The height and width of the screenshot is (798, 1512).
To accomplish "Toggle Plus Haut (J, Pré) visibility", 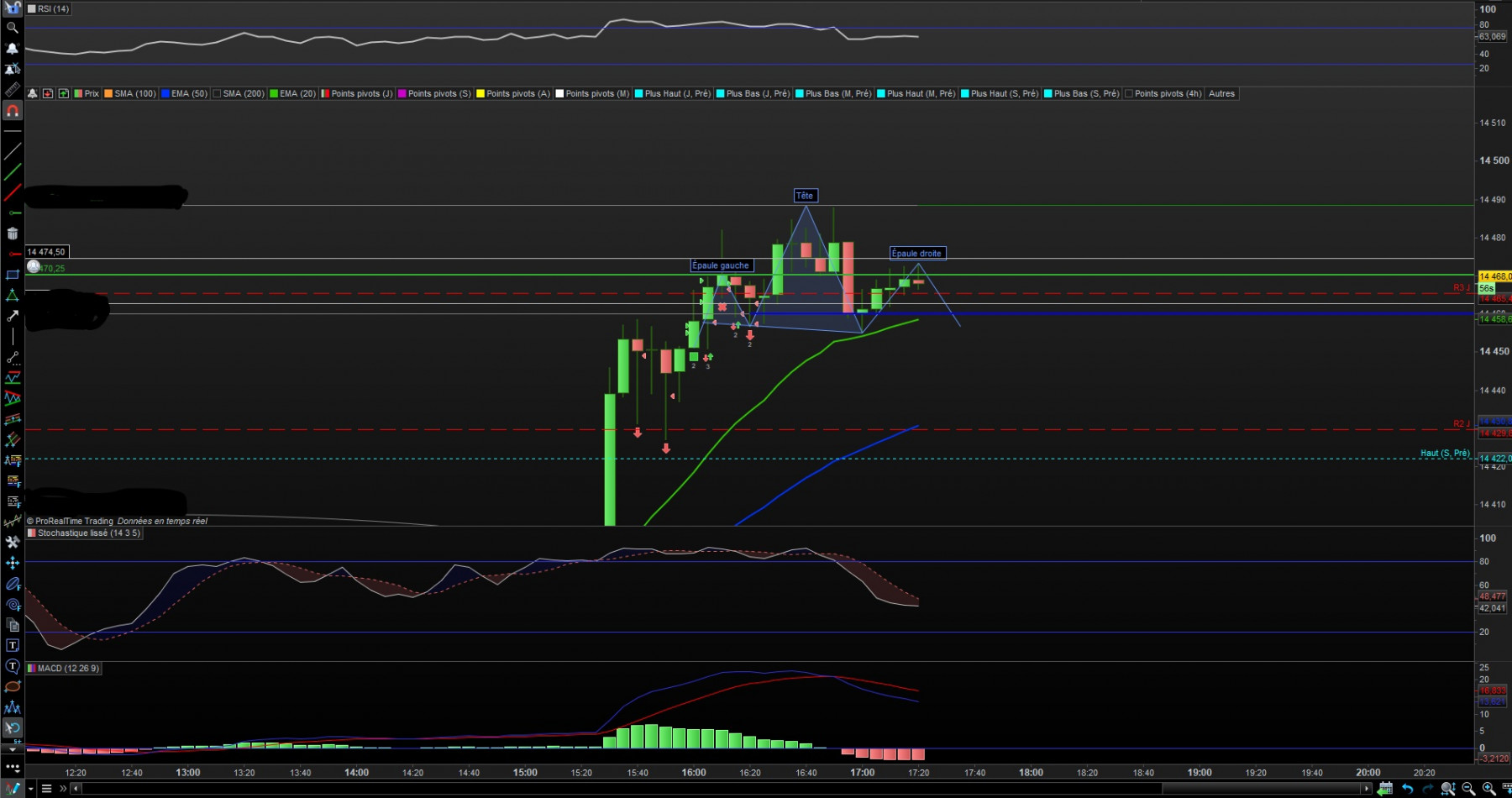I will pyautogui.click(x=638, y=93).
